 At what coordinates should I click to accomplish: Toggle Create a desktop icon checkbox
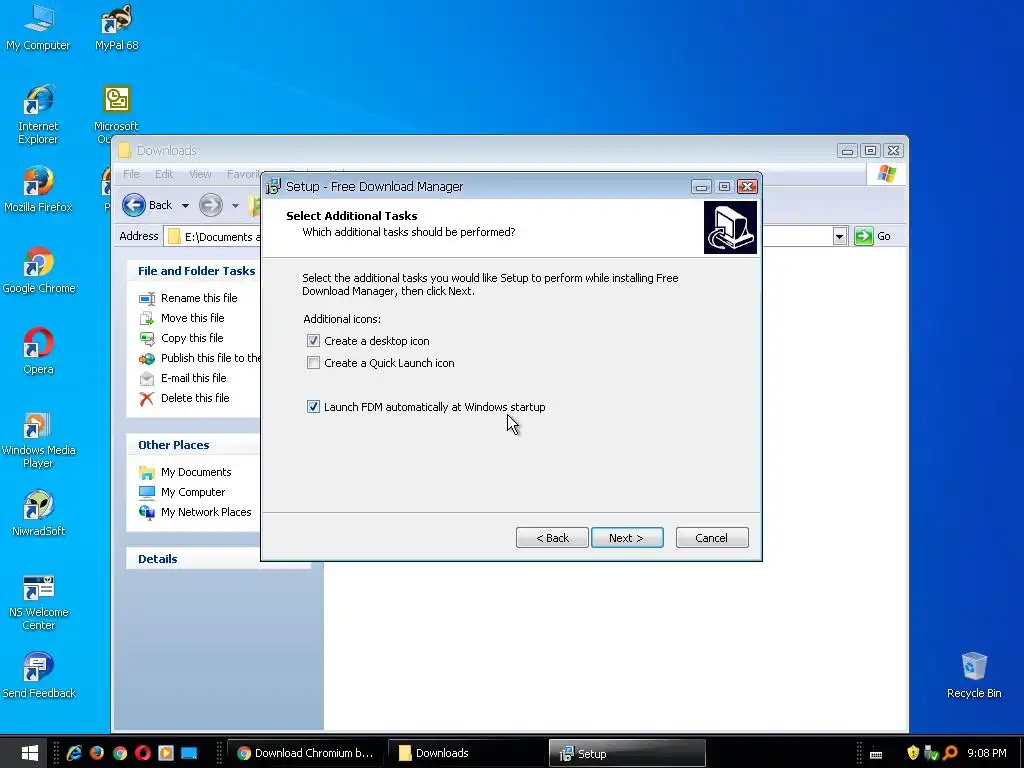tap(313, 341)
